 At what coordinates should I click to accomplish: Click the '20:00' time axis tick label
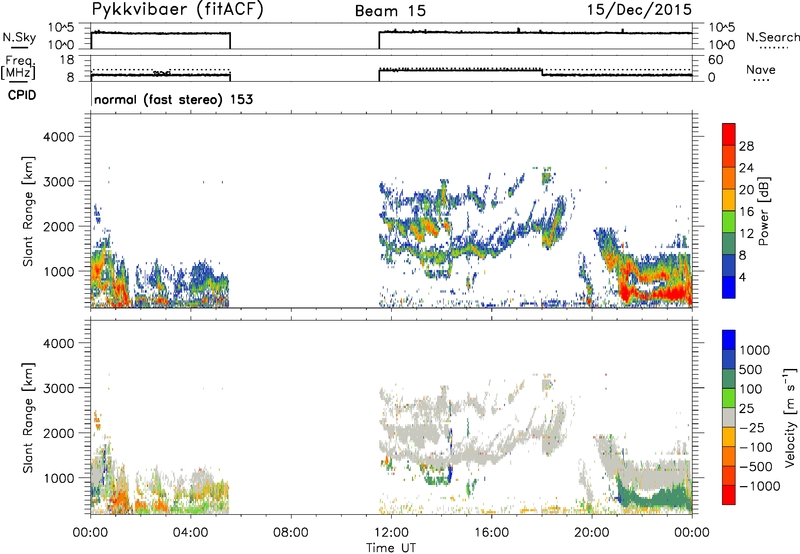(592, 533)
